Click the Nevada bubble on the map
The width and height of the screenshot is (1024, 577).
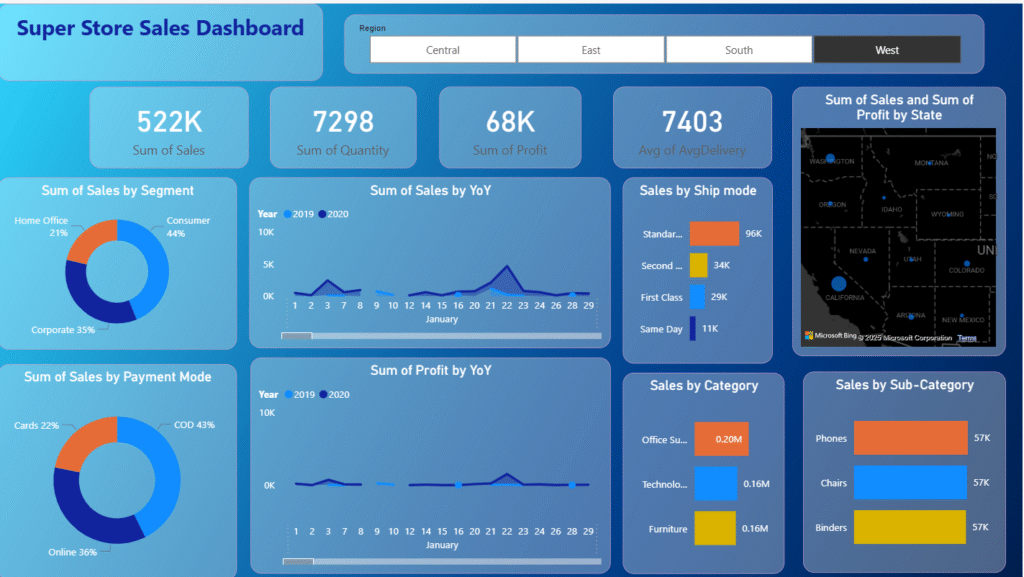point(866,260)
